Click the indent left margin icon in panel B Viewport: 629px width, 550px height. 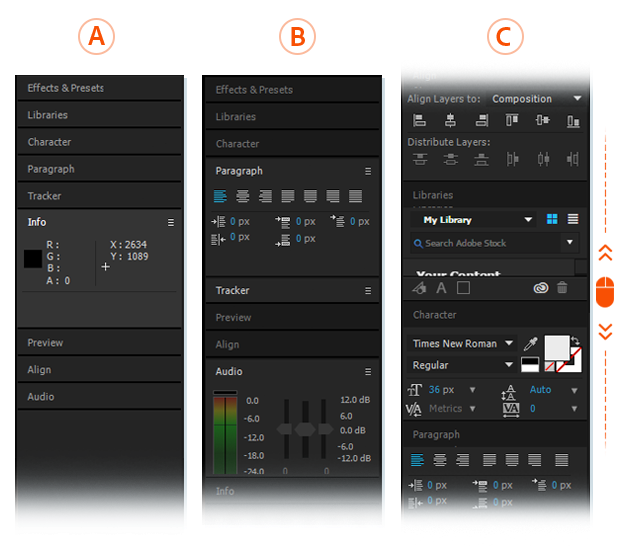pos(219,221)
